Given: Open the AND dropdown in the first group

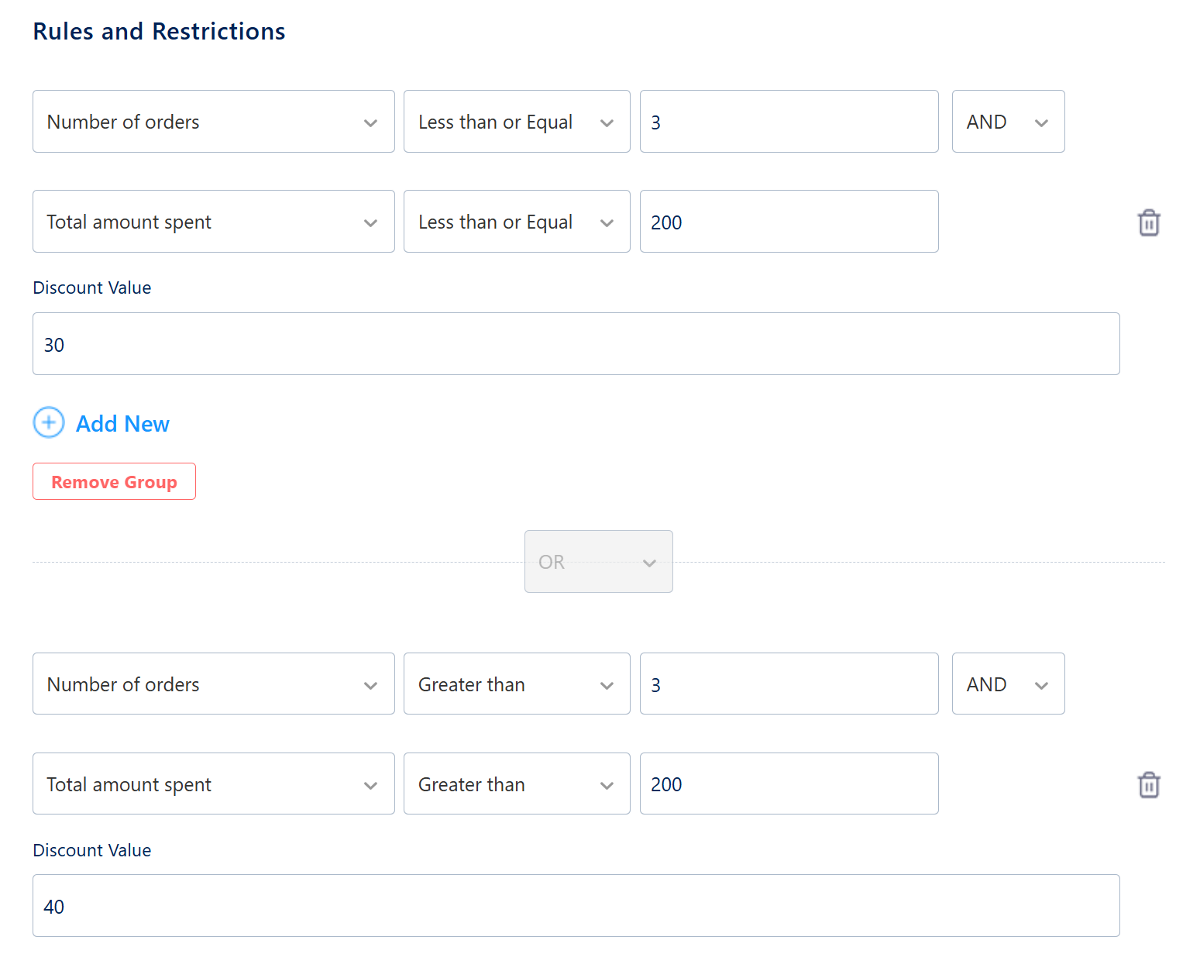Looking at the screenshot, I should [x=1007, y=122].
